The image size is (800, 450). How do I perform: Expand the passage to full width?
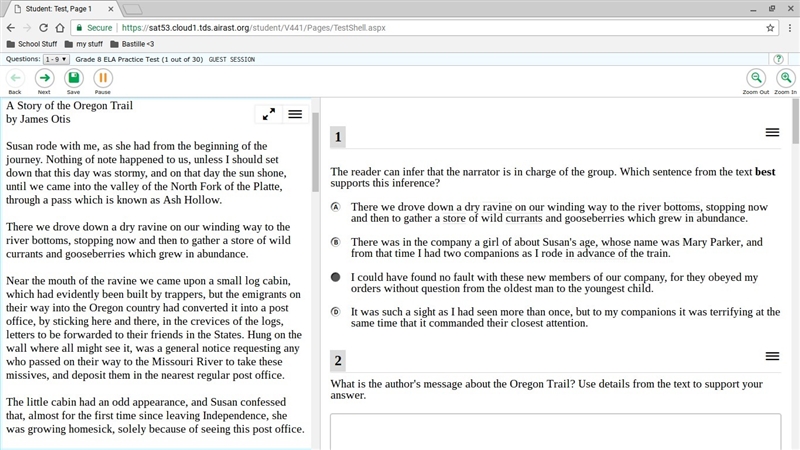[269, 114]
